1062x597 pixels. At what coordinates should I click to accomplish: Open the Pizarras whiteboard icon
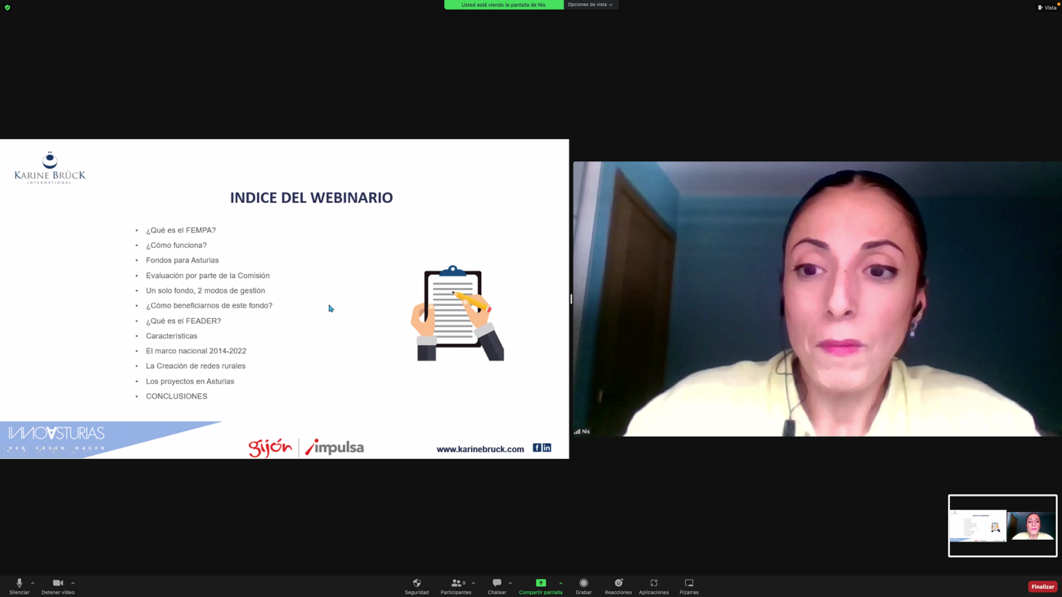click(x=689, y=585)
